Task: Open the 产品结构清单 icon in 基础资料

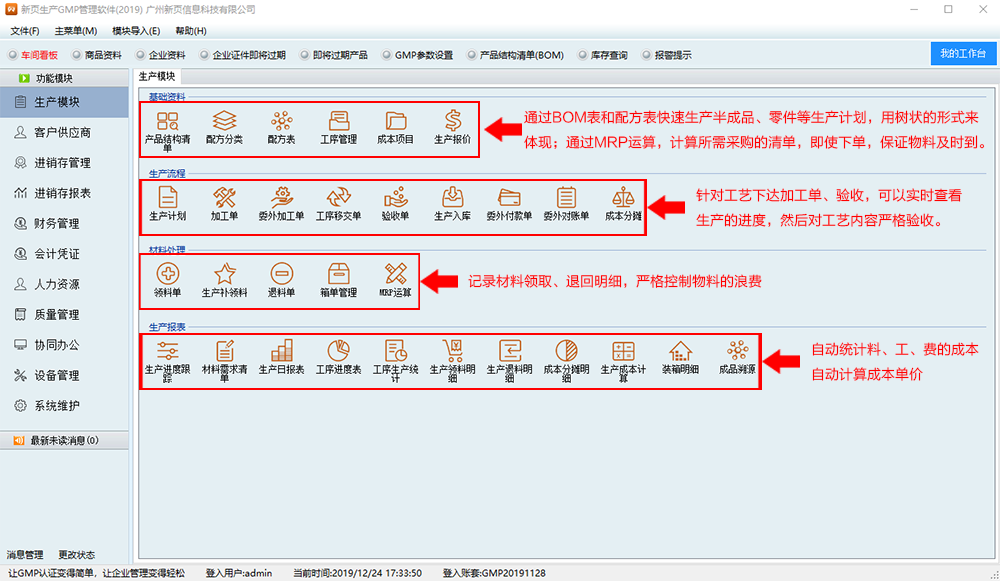Action: pos(168,123)
